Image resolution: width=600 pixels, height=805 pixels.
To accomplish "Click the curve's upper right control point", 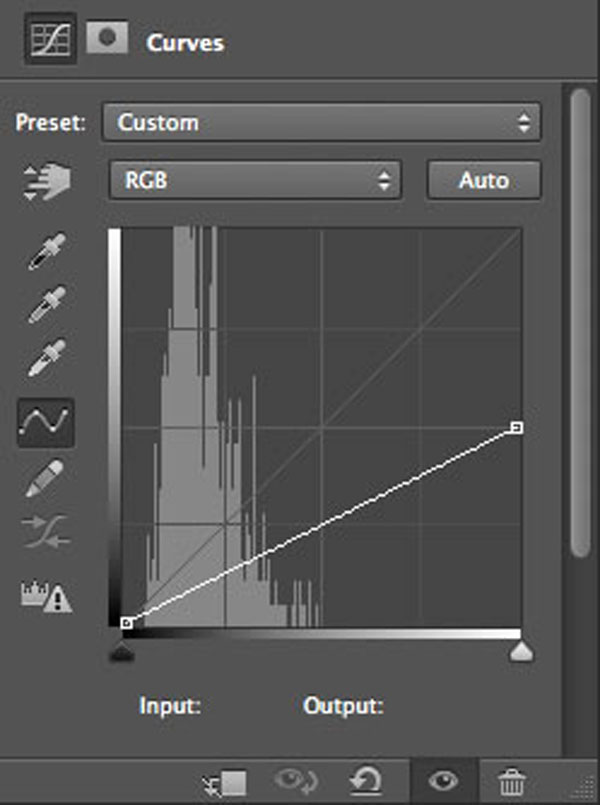I will [x=516, y=427].
